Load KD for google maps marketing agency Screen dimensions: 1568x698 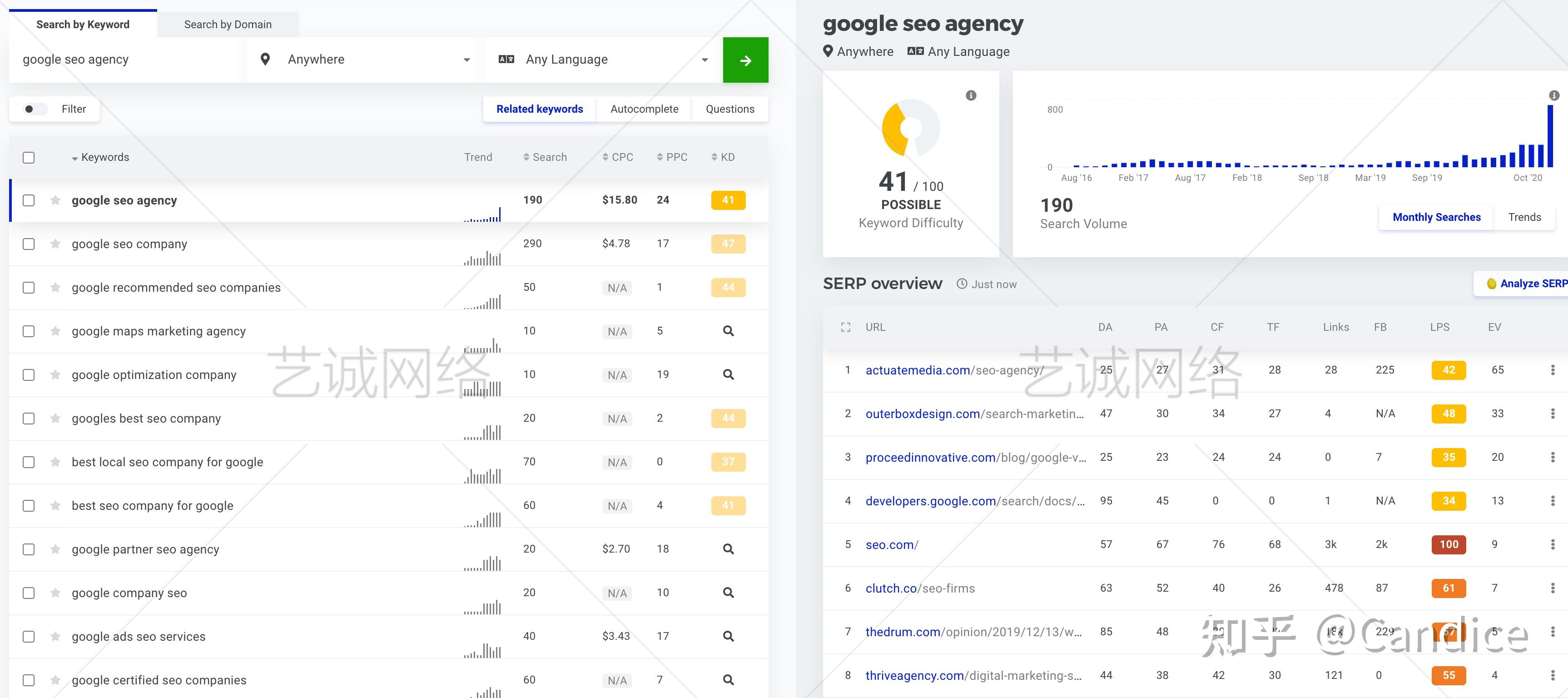click(x=728, y=331)
